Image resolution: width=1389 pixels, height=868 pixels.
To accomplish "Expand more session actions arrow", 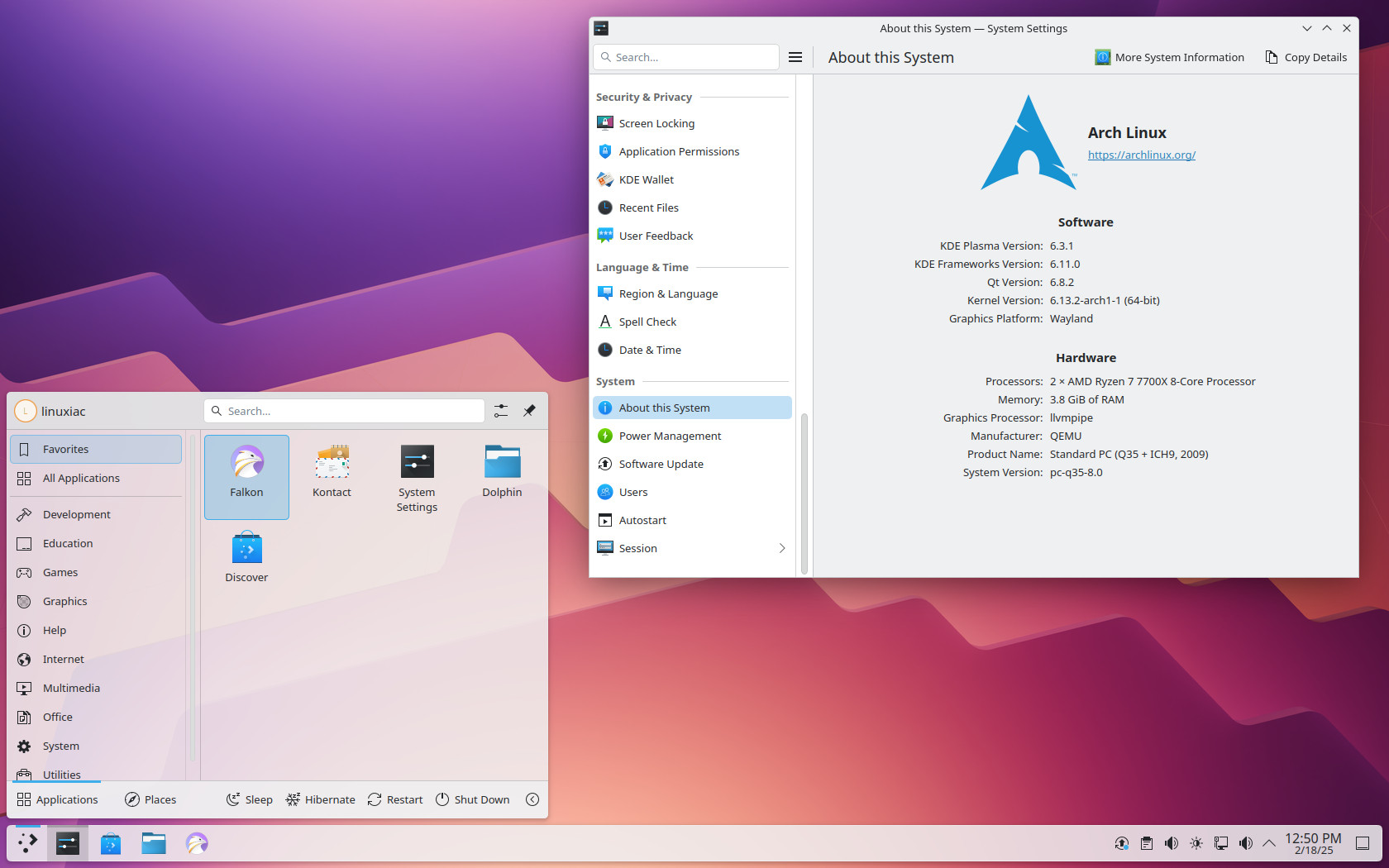I will [x=532, y=799].
